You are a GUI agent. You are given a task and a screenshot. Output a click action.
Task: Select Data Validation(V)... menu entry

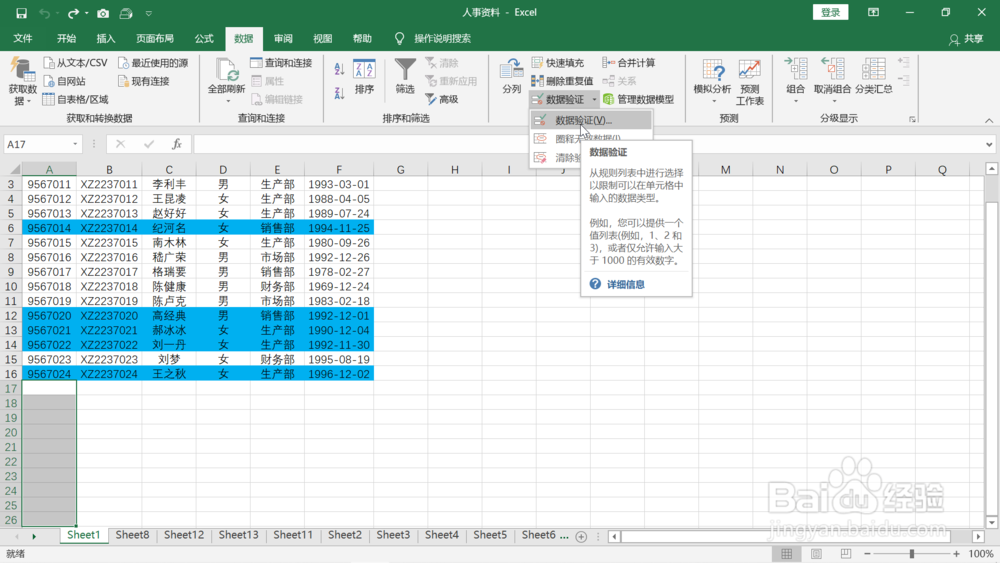[591, 120]
